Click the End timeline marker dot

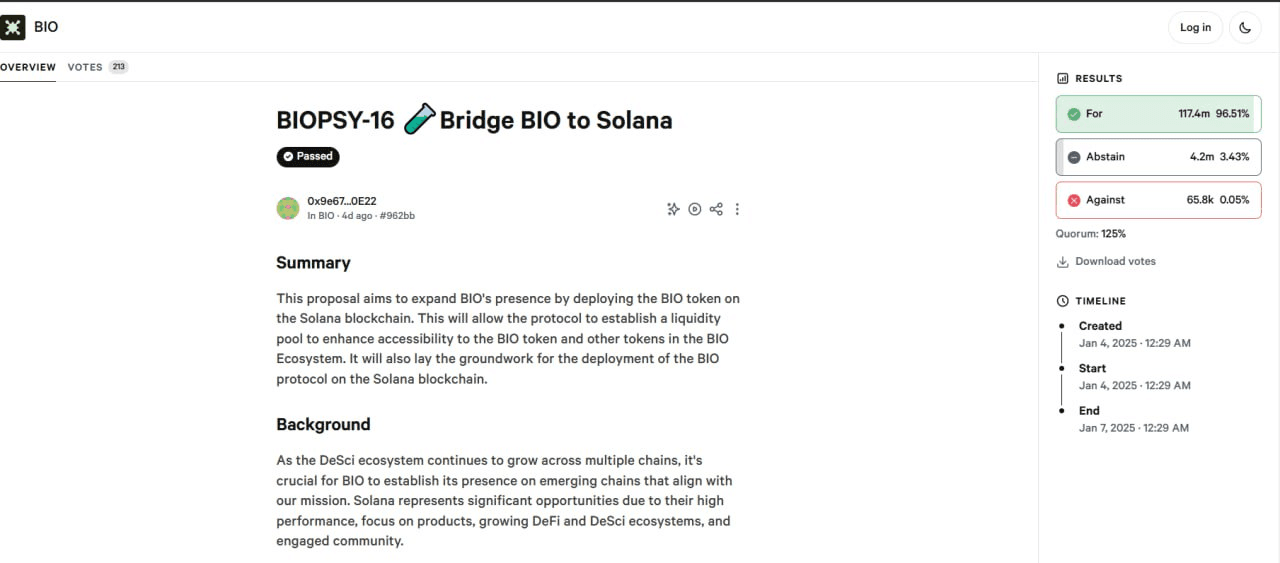1061,411
